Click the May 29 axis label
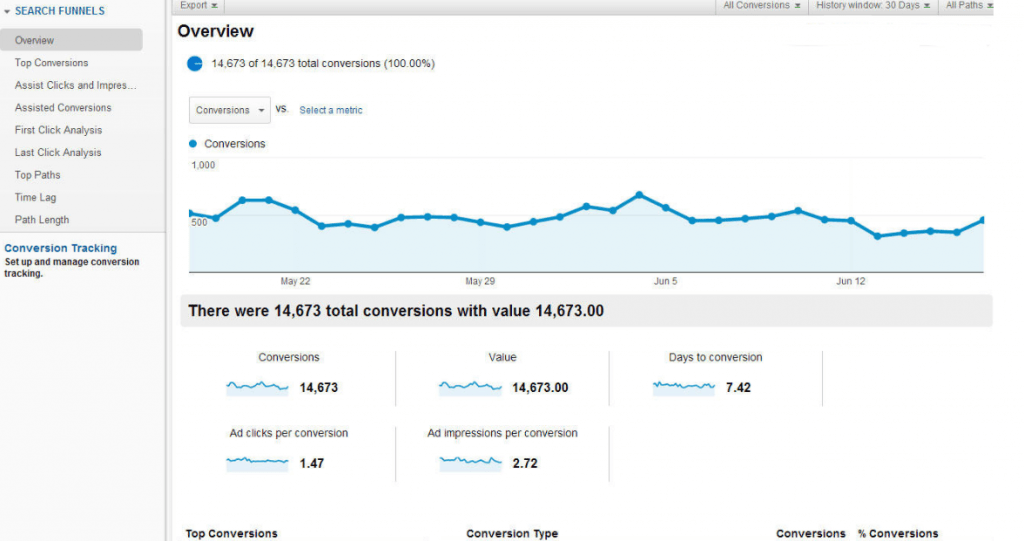 pos(480,282)
